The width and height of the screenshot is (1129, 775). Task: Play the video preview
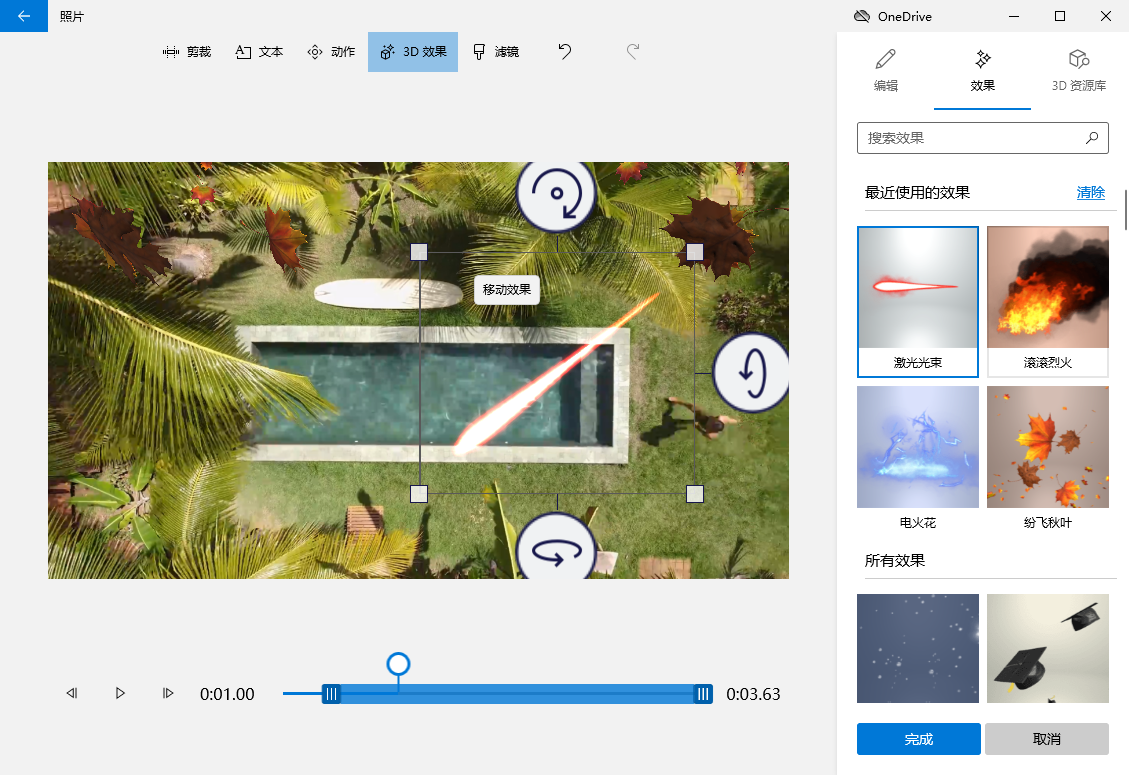click(120, 693)
